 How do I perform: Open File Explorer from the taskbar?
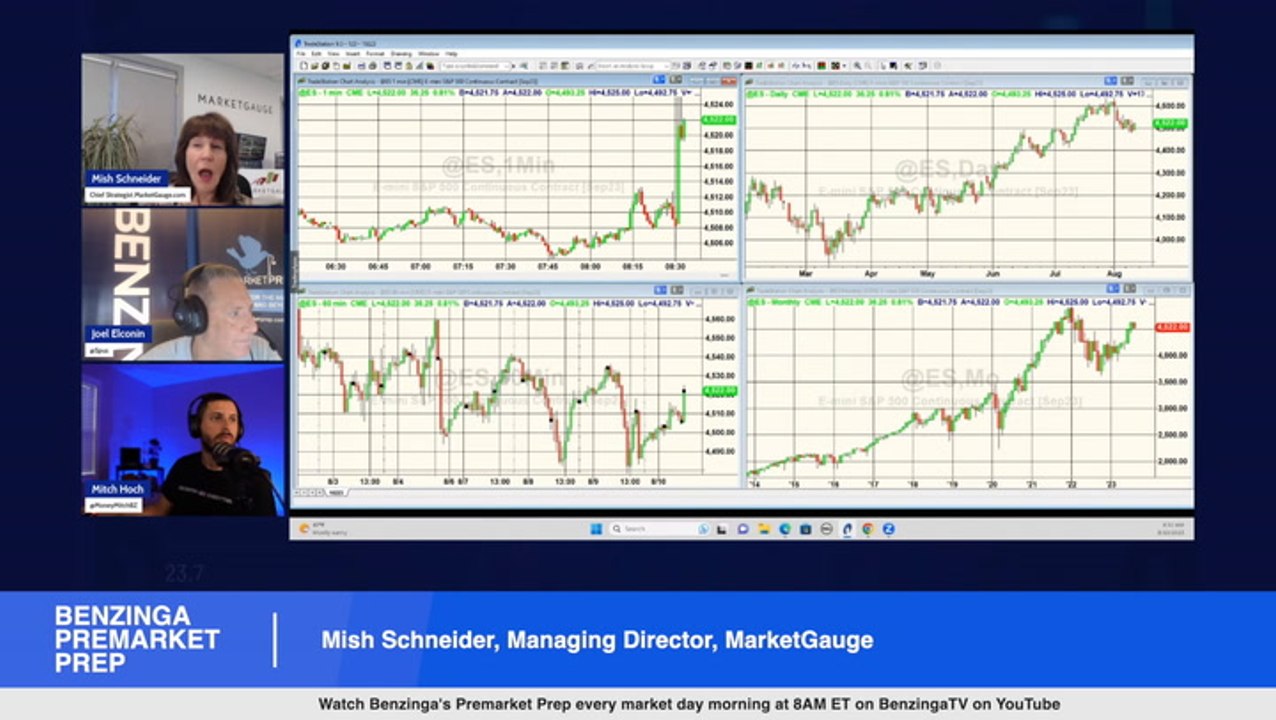pos(764,529)
